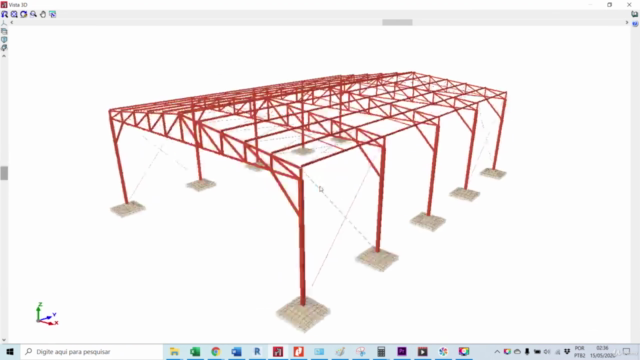Click the 'Digite aqui para pesquisar' search box
The height and width of the screenshot is (360, 640).
pyautogui.click(x=92, y=351)
